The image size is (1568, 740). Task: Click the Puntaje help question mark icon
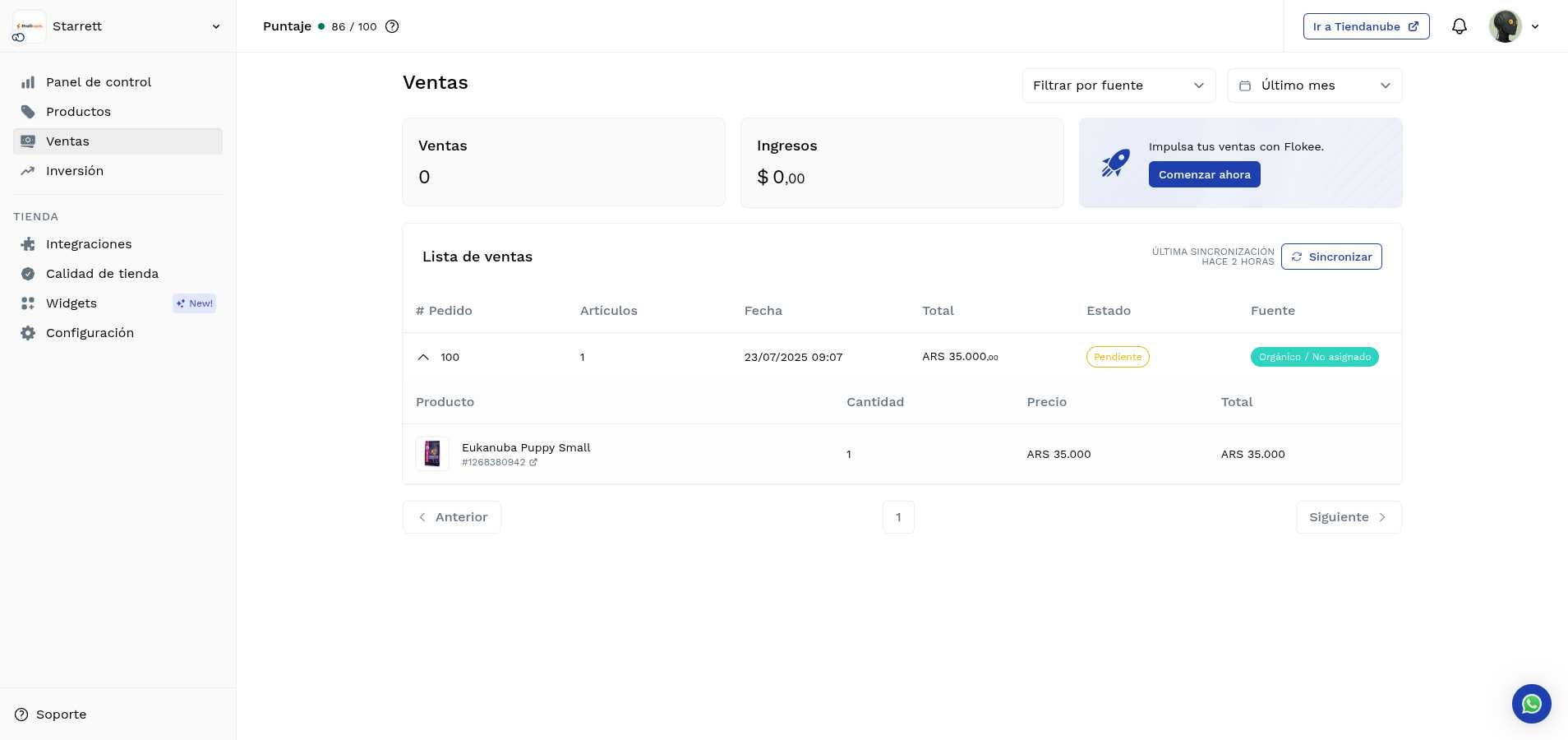tap(392, 26)
